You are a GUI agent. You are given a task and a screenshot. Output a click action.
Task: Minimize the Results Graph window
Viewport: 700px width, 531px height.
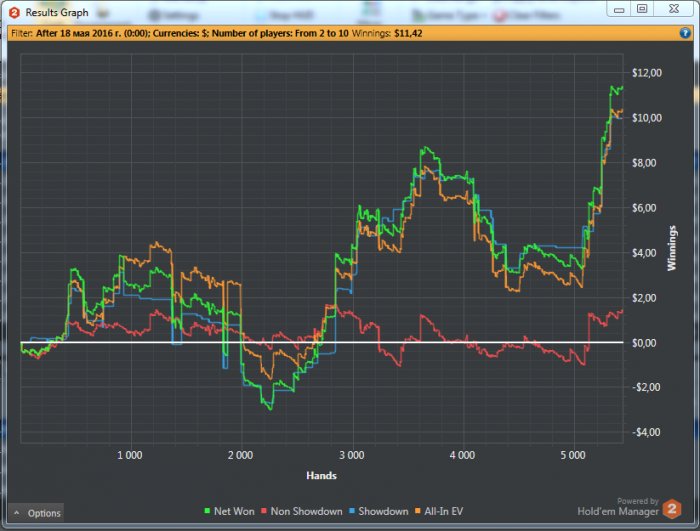618,9
